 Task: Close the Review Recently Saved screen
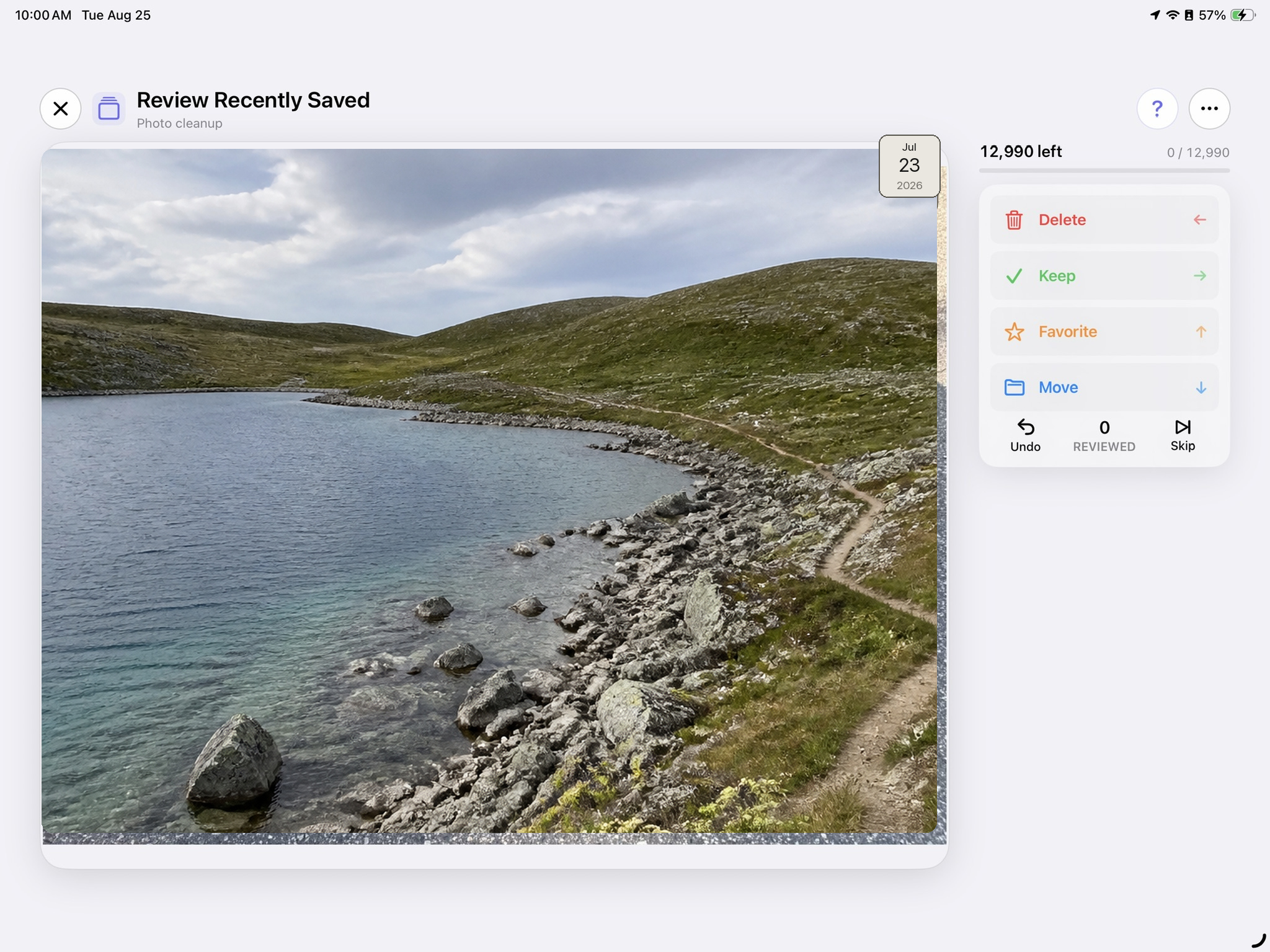click(x=61, y=109)
